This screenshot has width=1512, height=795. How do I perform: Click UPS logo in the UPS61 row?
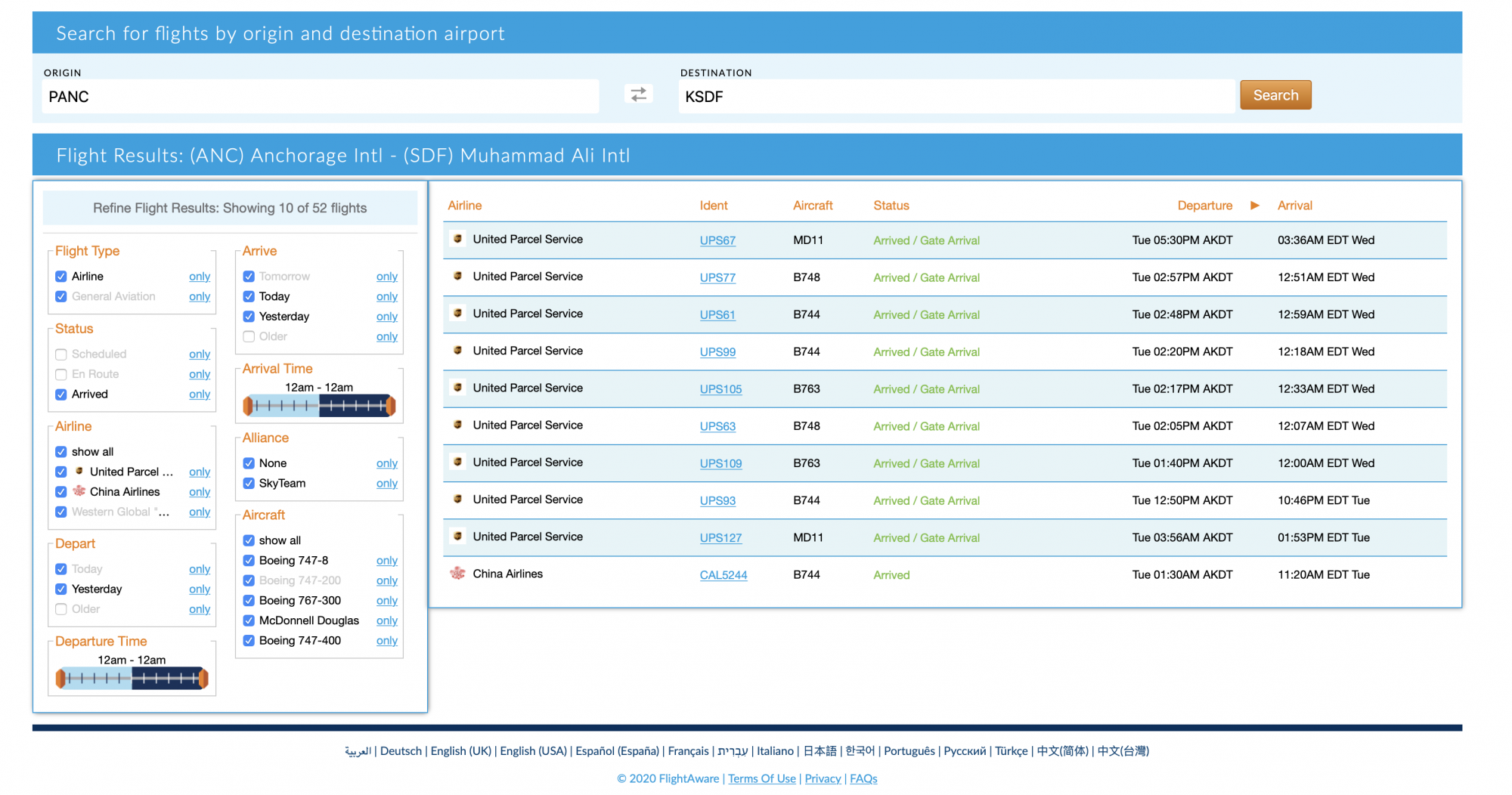[457, 313]
